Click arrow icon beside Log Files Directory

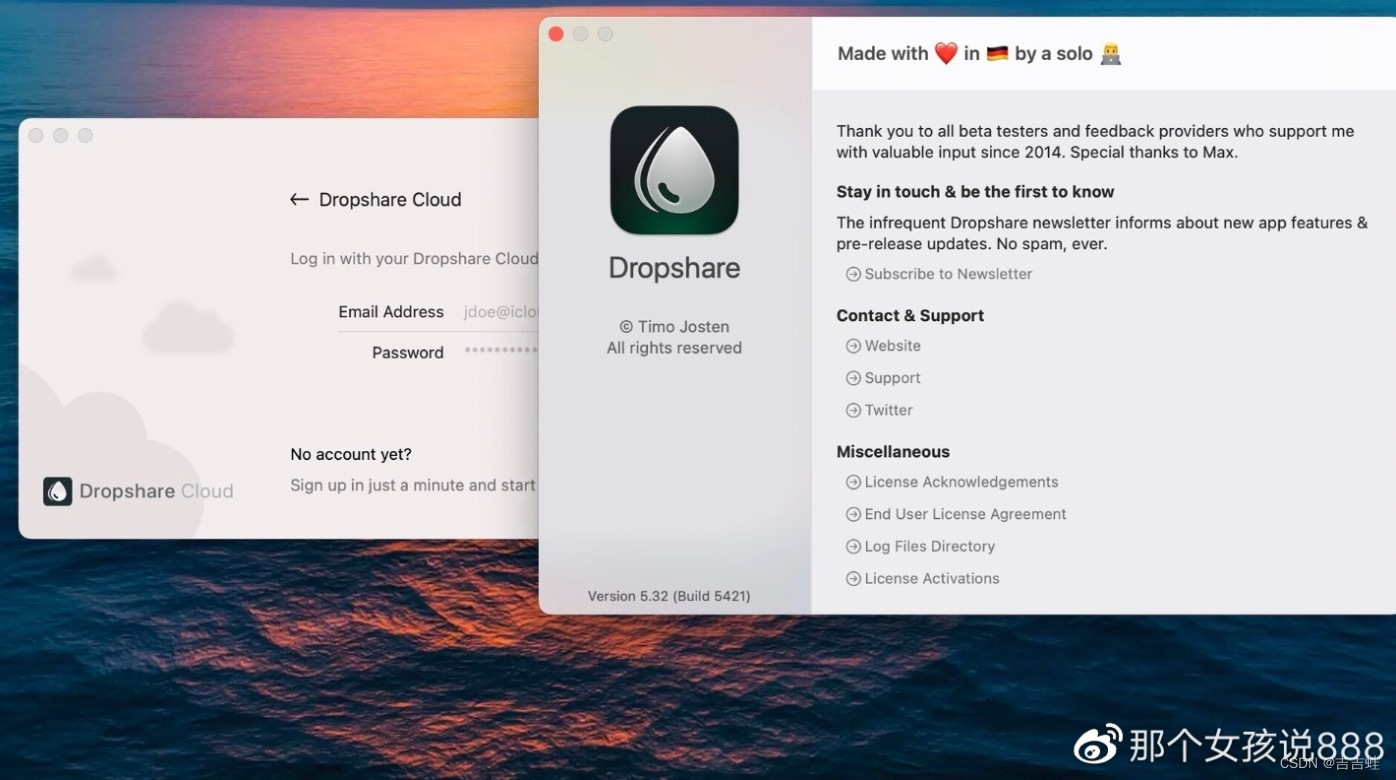tap(853, 546)
